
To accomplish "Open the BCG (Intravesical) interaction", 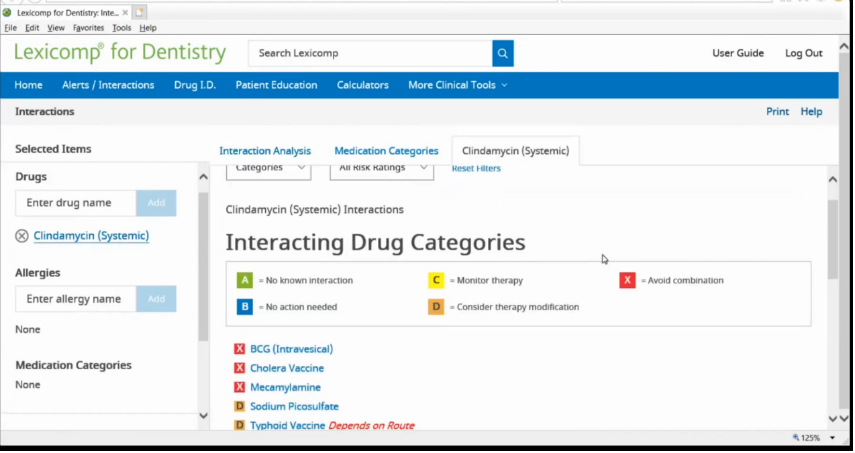I will pyautogui.click(x=291, y=349).
